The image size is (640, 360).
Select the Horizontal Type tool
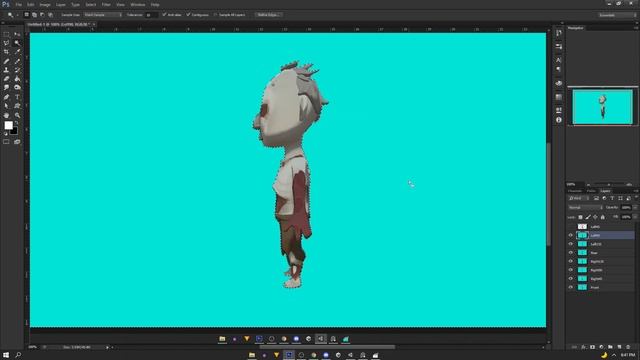coord(17,97)
